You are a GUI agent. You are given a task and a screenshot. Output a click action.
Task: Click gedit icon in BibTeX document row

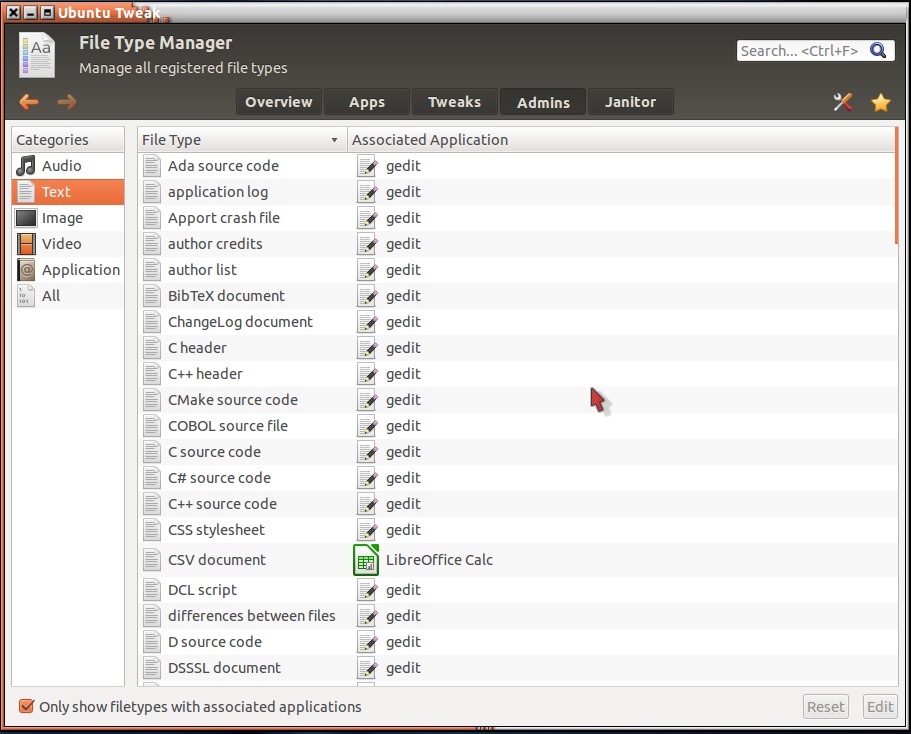tap(367, 296)
